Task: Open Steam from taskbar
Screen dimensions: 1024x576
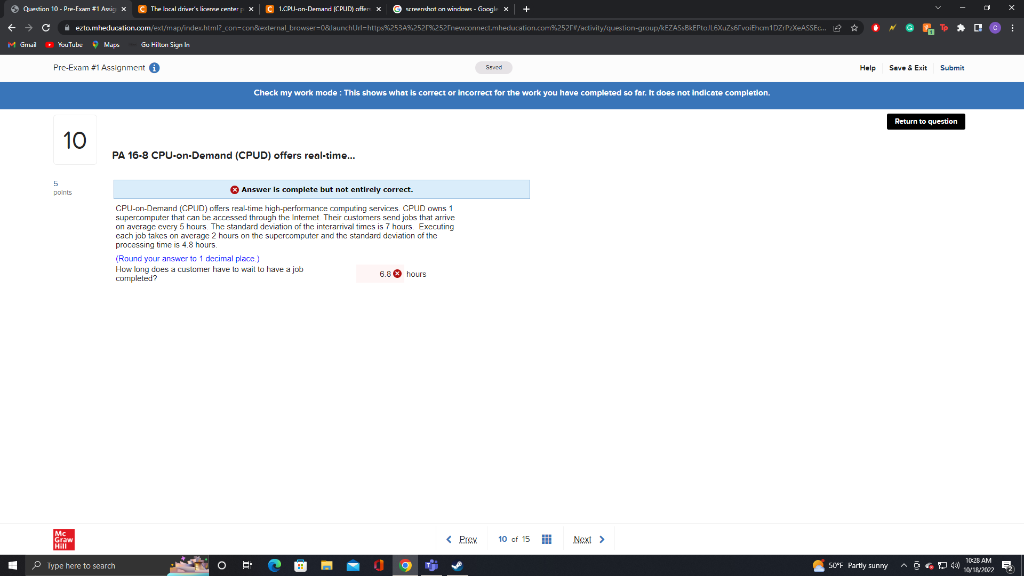Action: pos(457,566)
